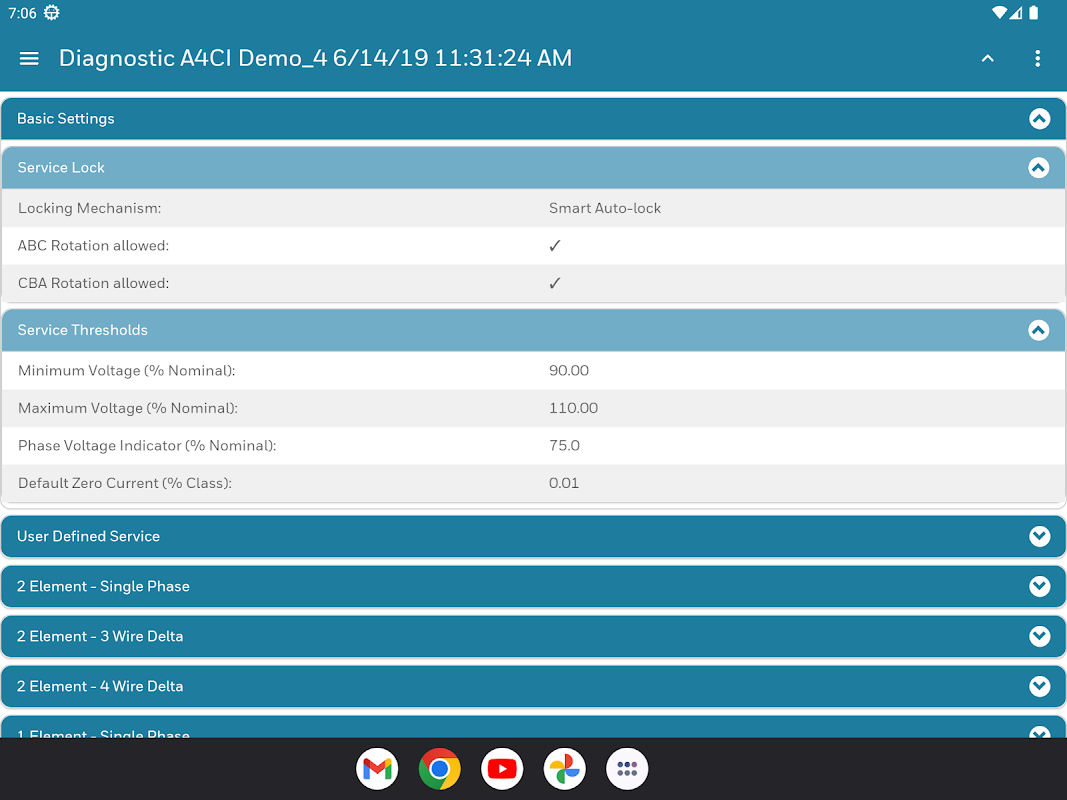The height and width of the screenshot is (800, 1067).
Task: Tap the Wi-Fi status icon
Action: (x=999, y=13)
